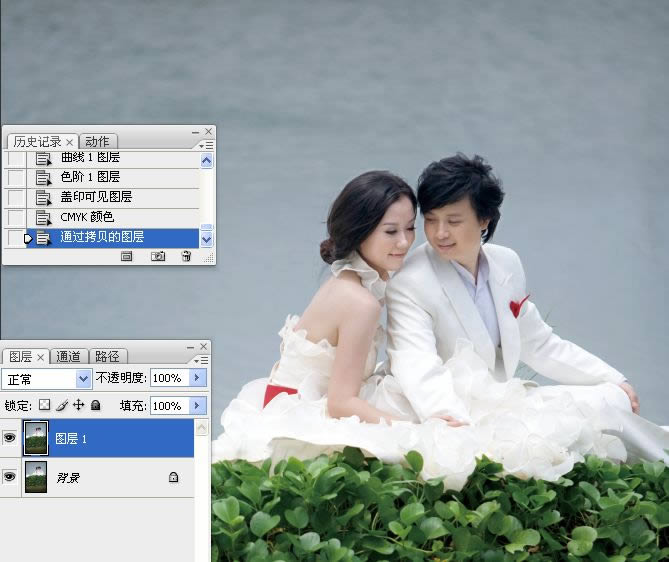Hide 图层 1 using its eye icon
The width and height of the screenshot is (669, 562).
point(10,438)
